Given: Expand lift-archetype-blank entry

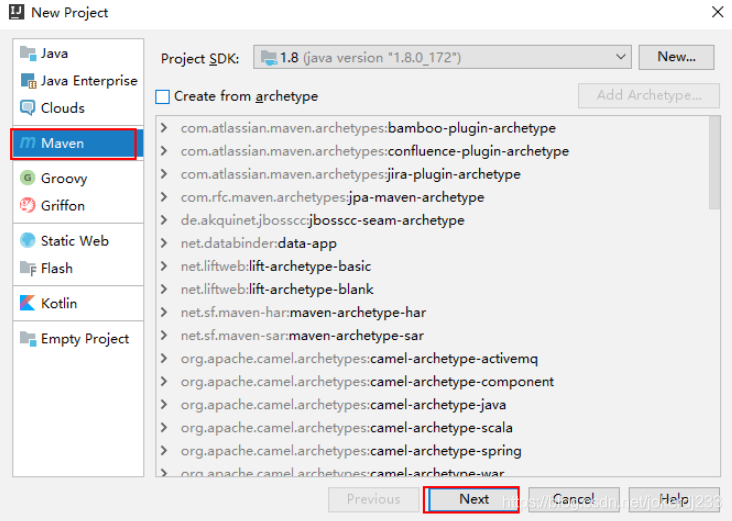Looking at the screenshot, I should [164, 289].
